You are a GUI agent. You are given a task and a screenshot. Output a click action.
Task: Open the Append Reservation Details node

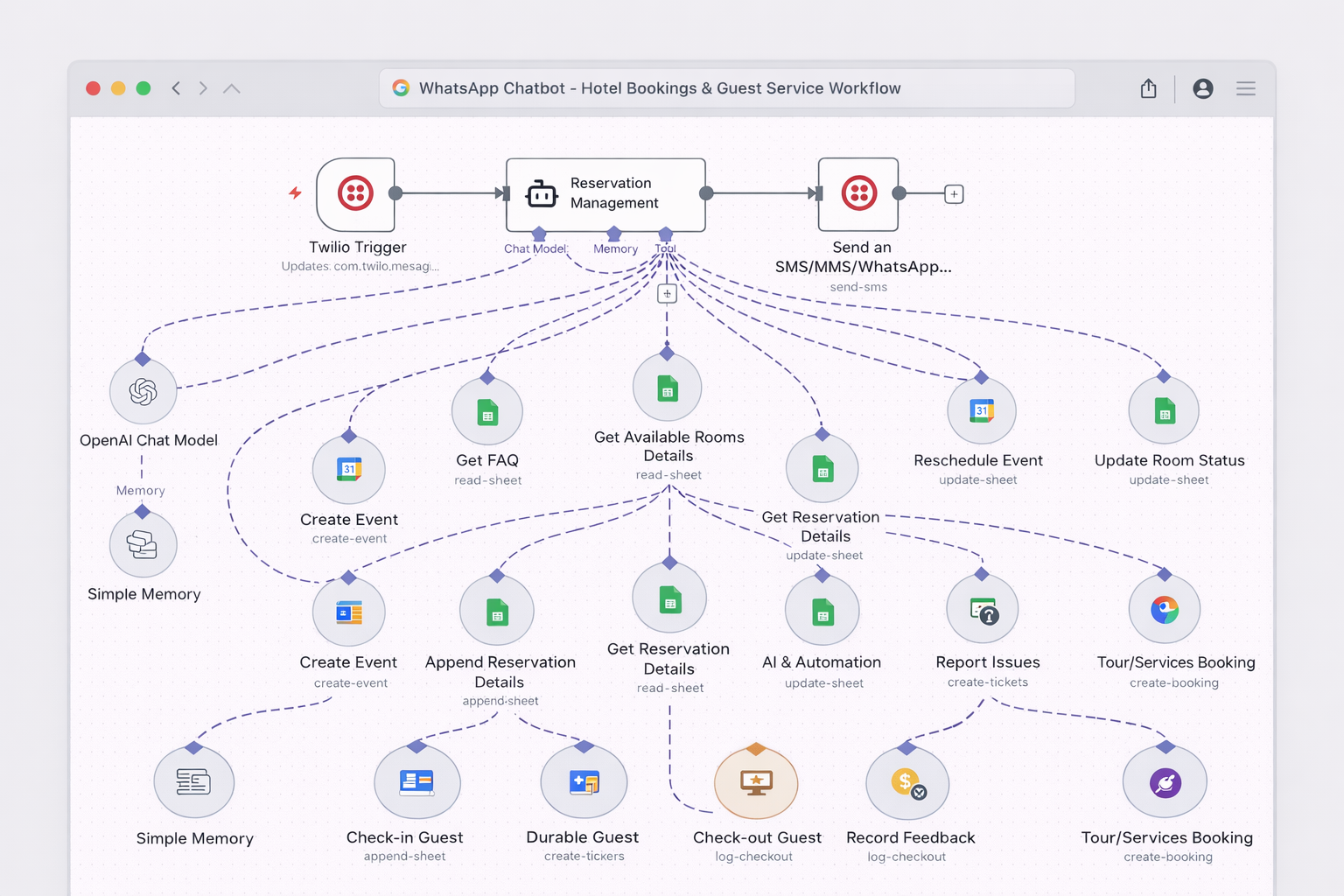pyautogui.click(x=498, y=611)
